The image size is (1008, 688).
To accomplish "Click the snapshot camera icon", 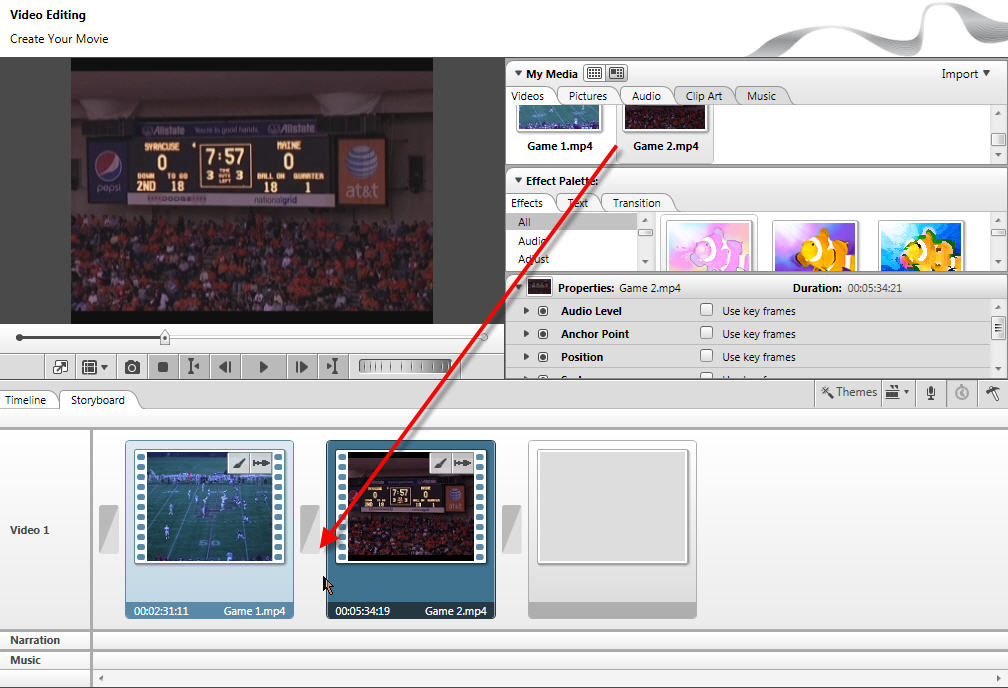I will point(132,367).
